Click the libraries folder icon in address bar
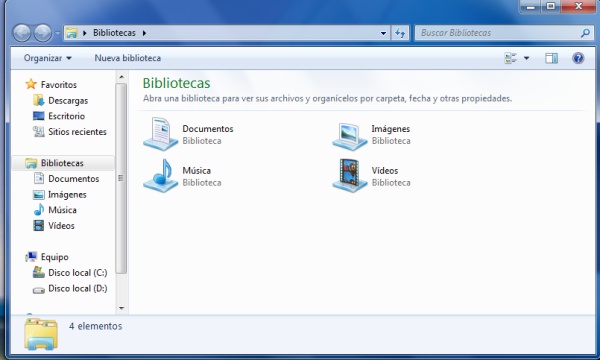The width and height of the screenshot is (600, 360). tap(71, 33)
